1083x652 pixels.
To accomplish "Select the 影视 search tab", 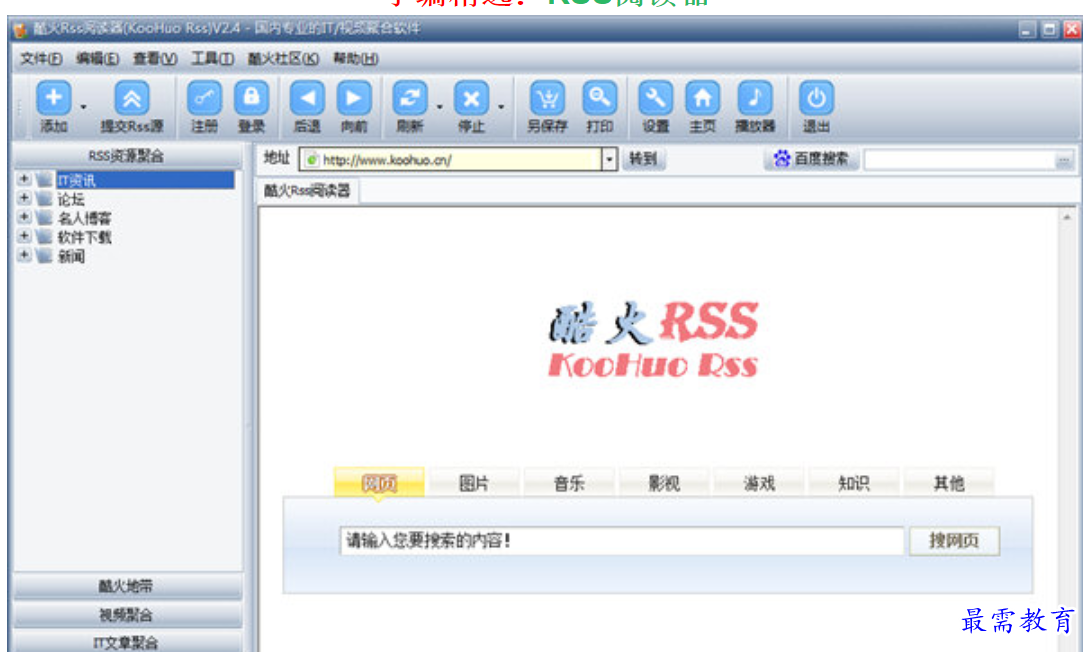I will (664, 483).
